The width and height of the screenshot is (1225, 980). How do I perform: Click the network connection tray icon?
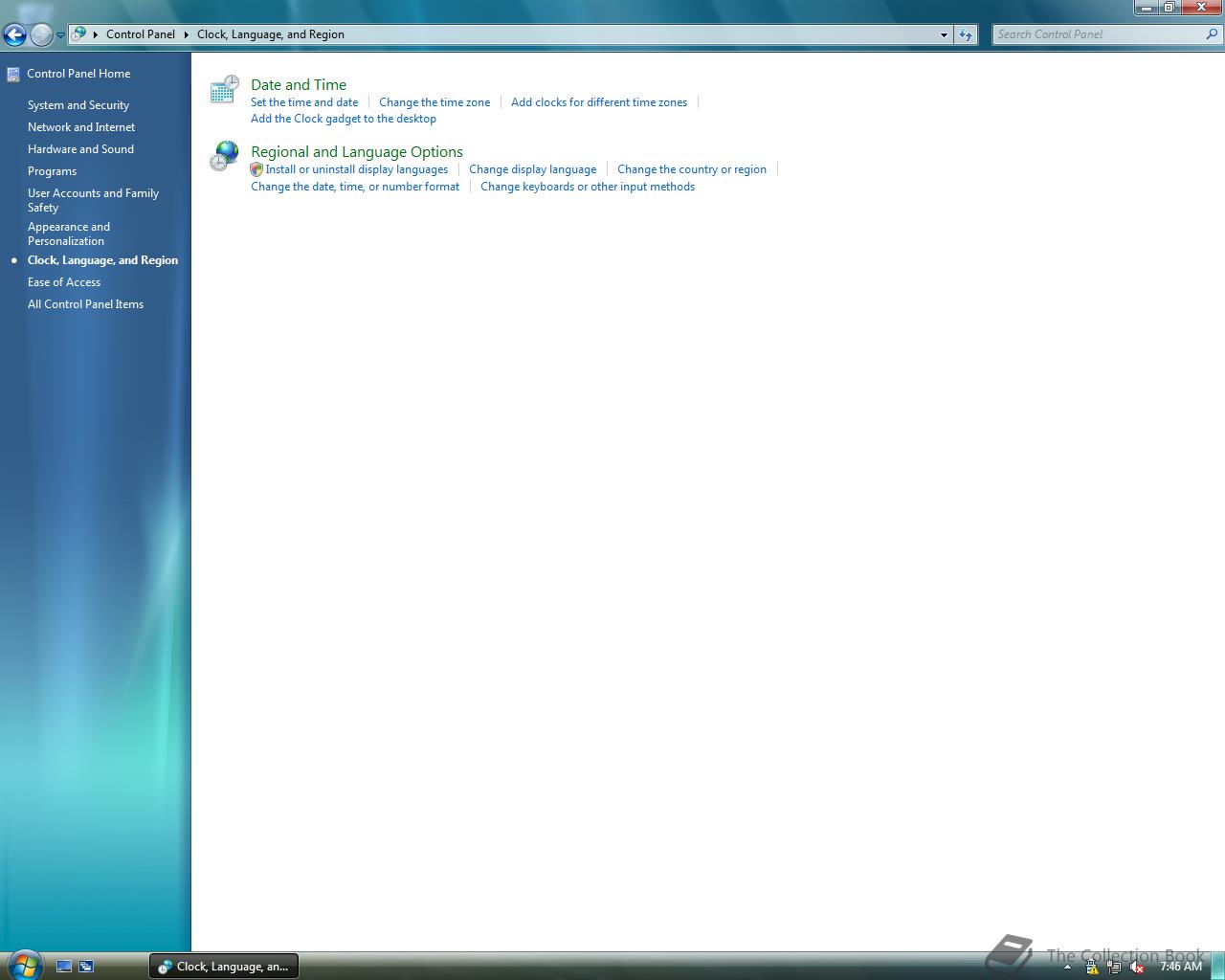pos(1114,967)
